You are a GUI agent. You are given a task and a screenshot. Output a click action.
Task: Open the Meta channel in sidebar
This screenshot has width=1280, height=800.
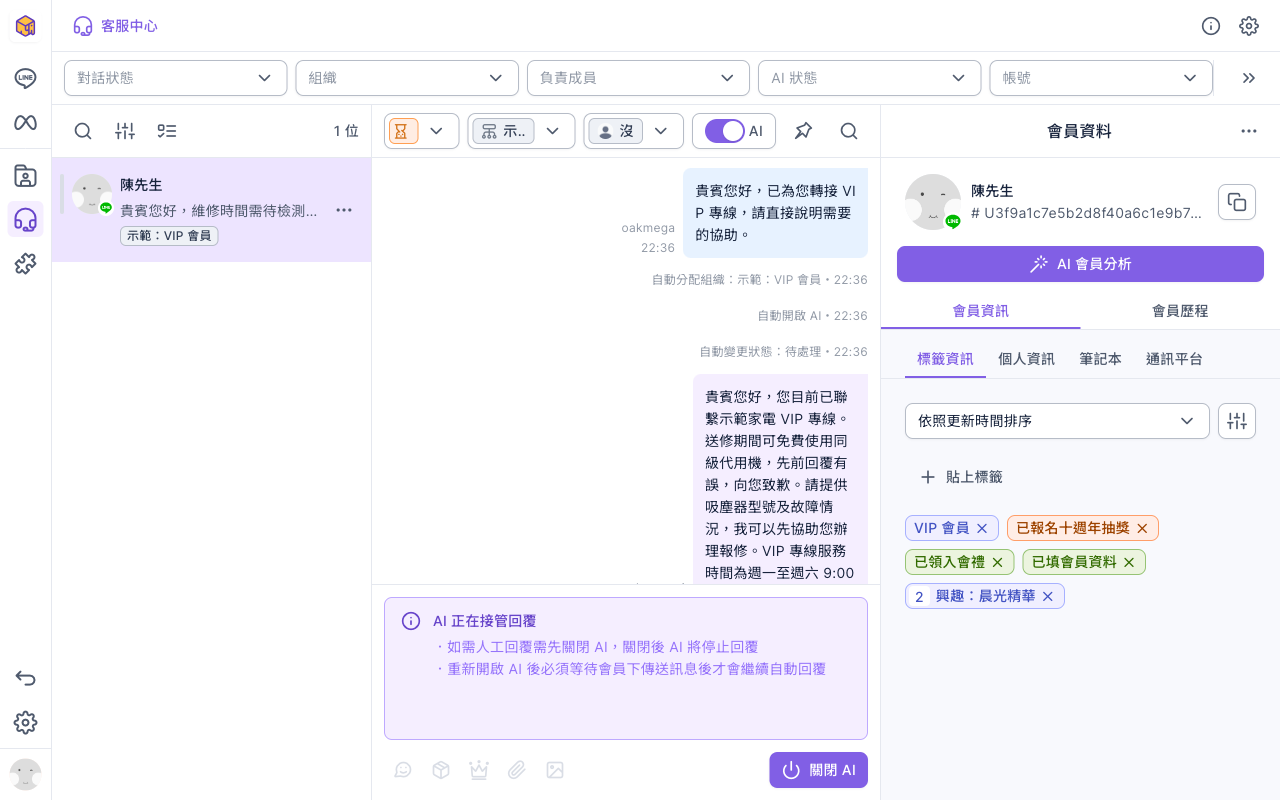[x=25, y=123]
